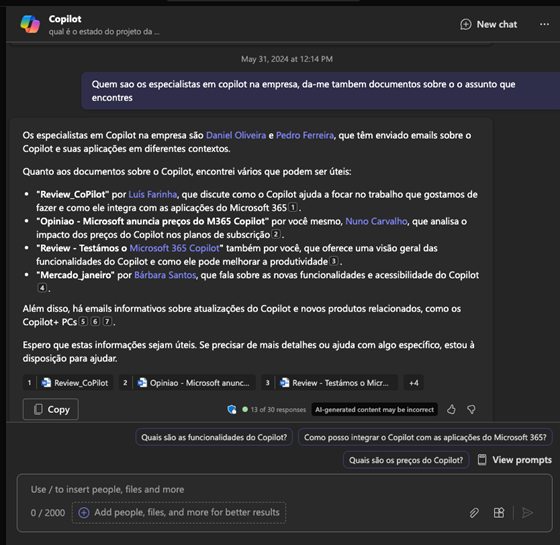Click citation marker 5 after Copilot+ PCs
The image size is (560, 545).
(83, 321)
